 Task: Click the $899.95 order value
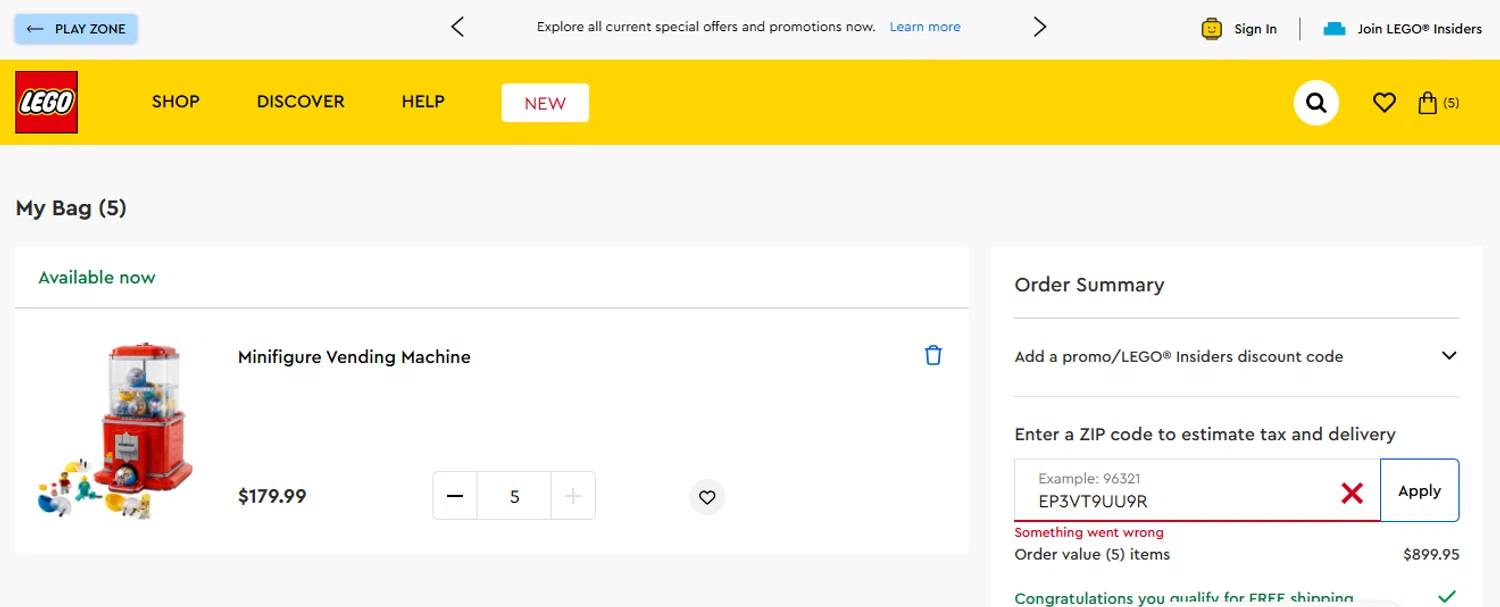(1431, 554)
